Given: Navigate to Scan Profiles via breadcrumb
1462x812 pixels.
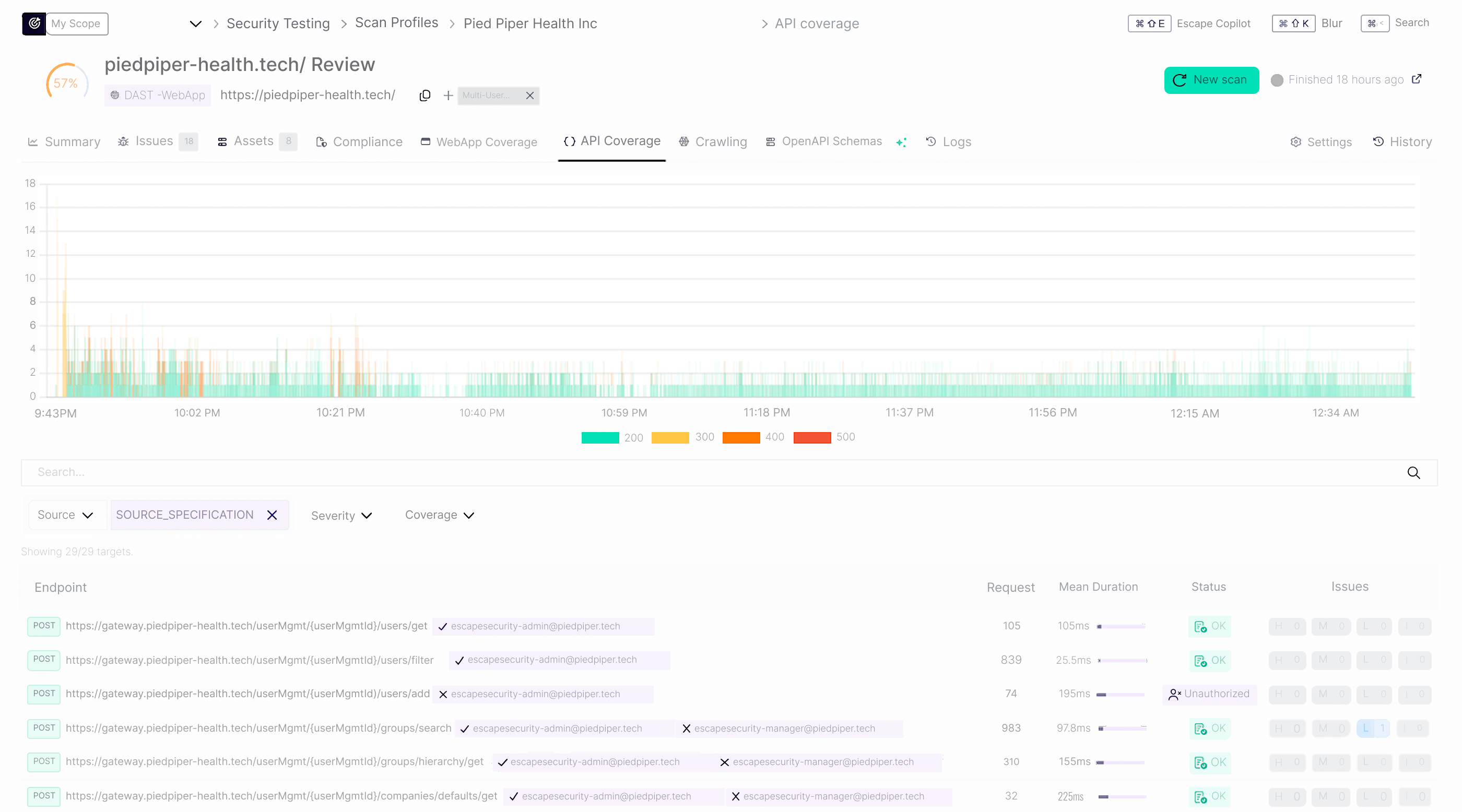Looking at the screenshot, I should pyautogui.click(x=396, y=22).
